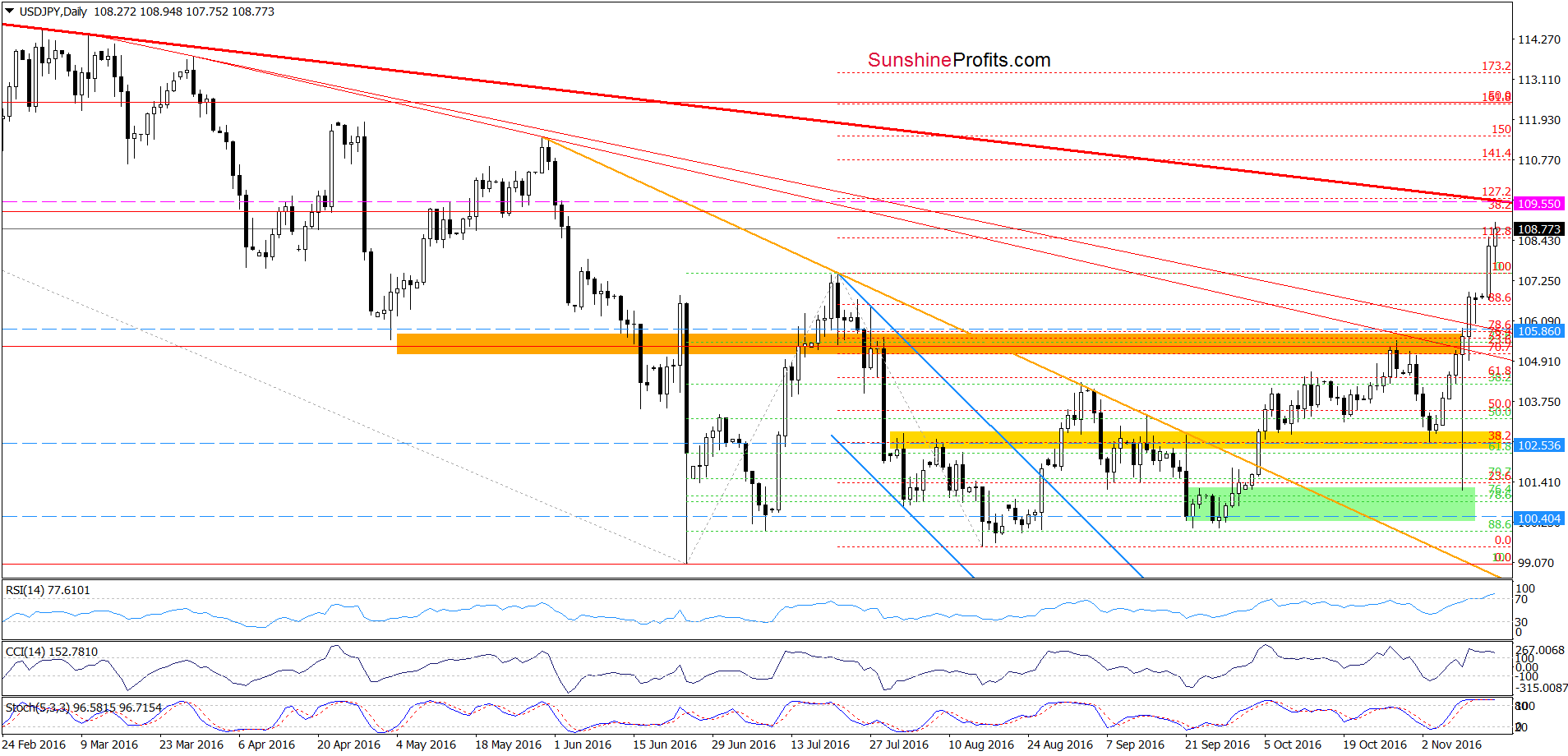Click the 101.410 price scale value

click(x=1538, y=482)
